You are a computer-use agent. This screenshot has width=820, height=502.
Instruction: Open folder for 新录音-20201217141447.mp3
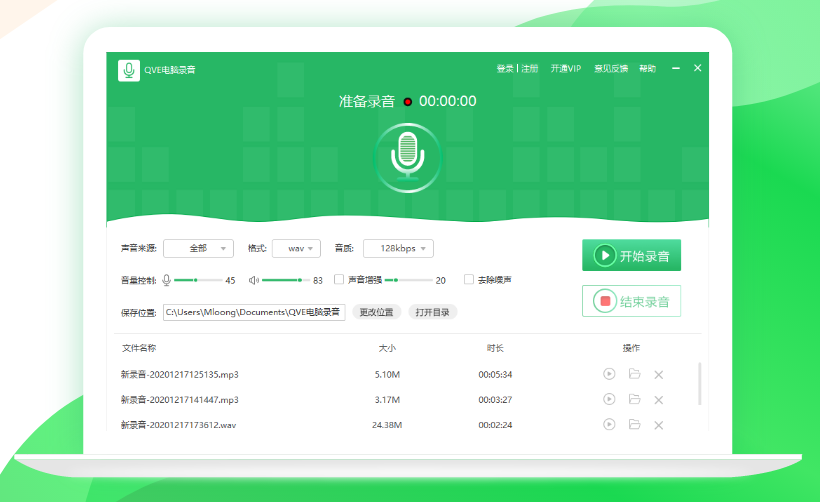tap(634, 399)
